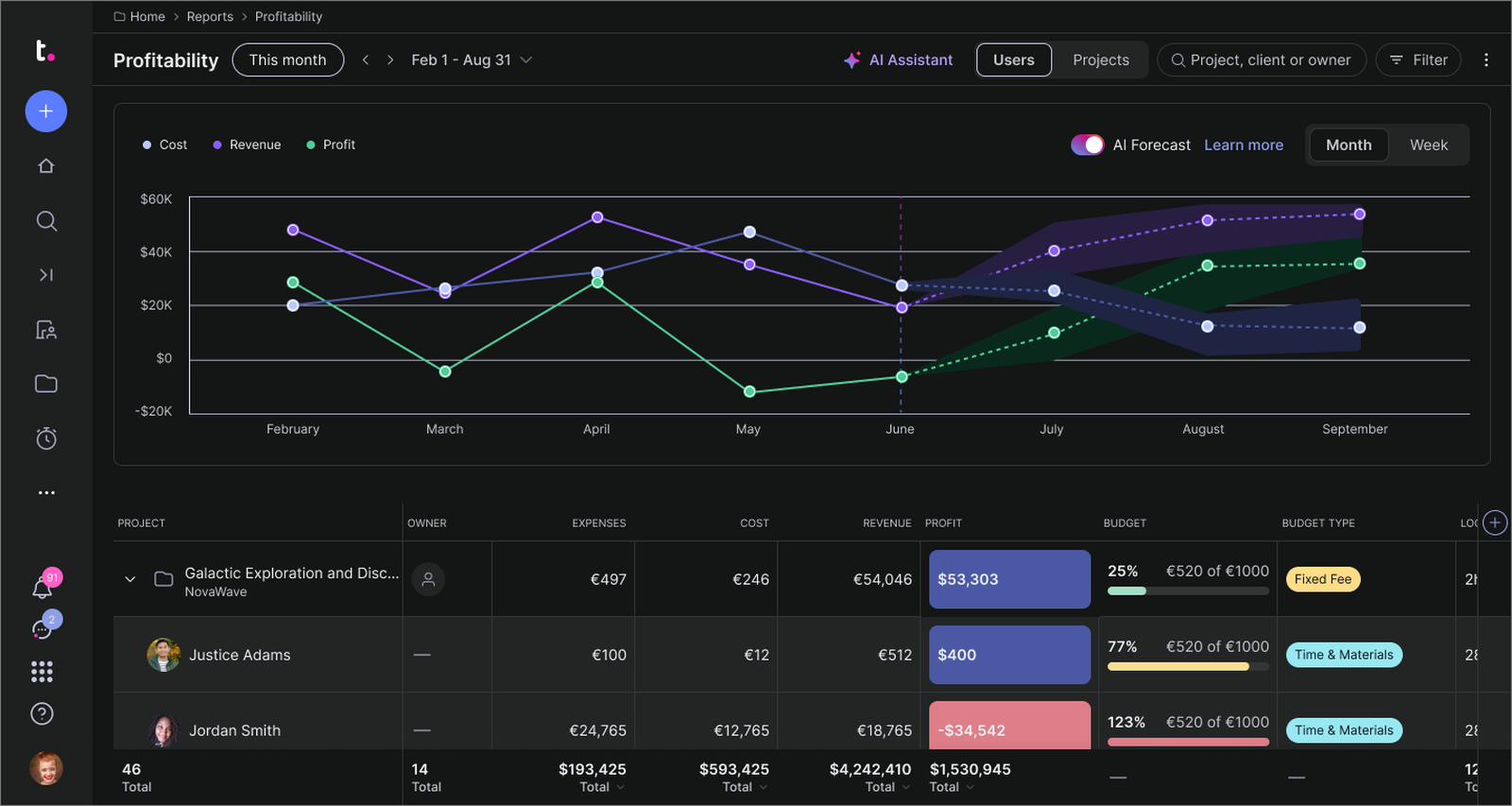Open the projects folder icon in sidebar
The width and height of the screenshot is (1512, 806).
click(45, 384)
